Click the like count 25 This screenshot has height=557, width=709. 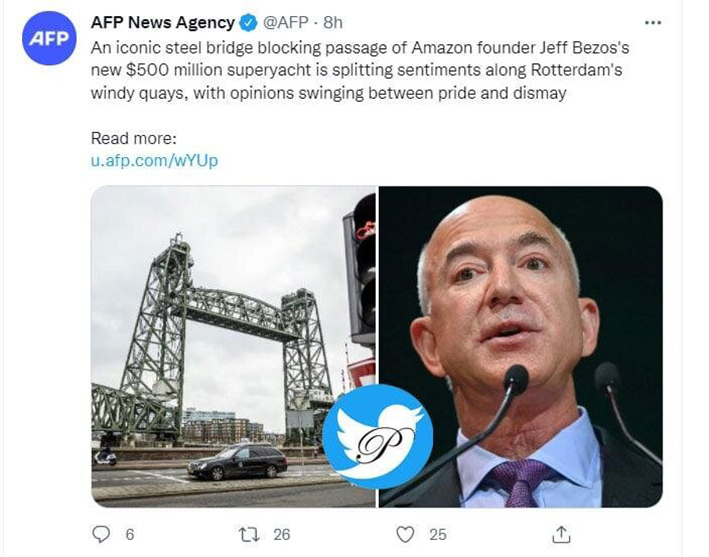pyautogui.click(x=438, y=534)
